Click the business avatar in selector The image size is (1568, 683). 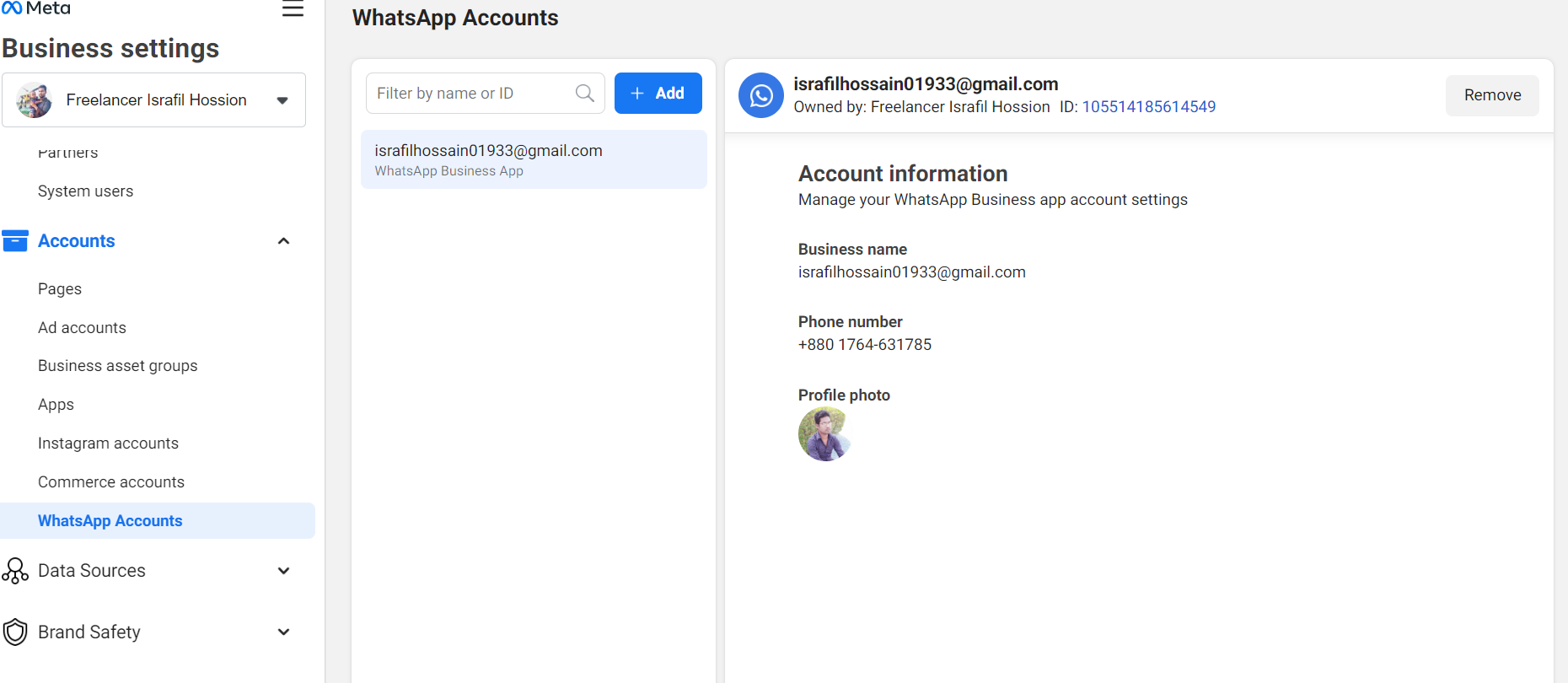34,100
